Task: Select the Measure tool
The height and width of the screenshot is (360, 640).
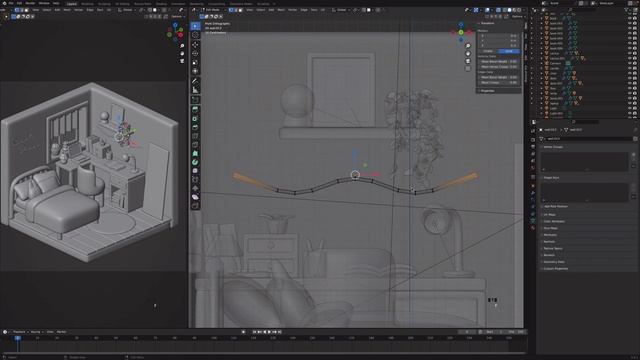Action: [x=196, y=90]
